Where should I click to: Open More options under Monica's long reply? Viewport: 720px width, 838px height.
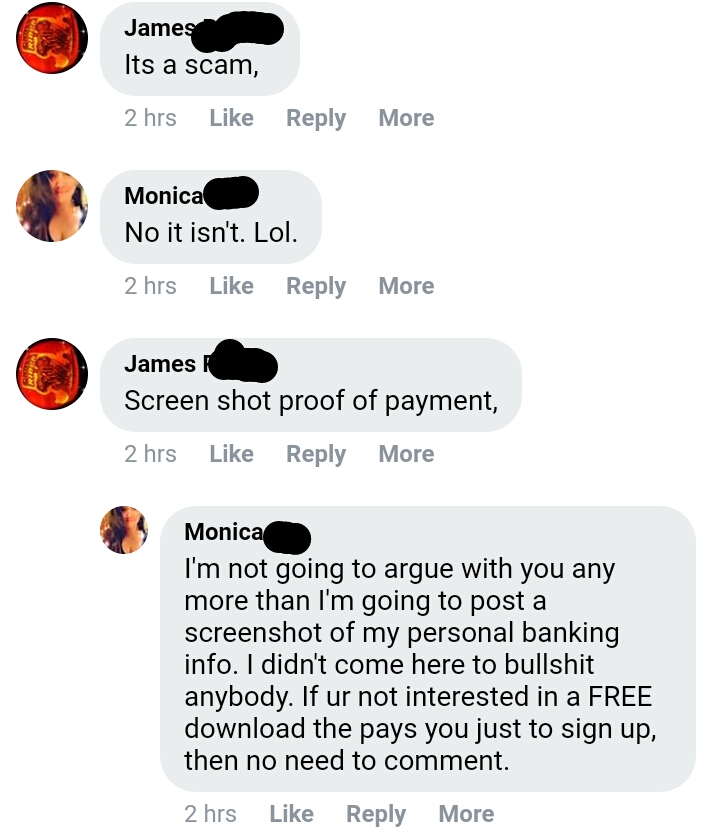[x=466, y=813]
